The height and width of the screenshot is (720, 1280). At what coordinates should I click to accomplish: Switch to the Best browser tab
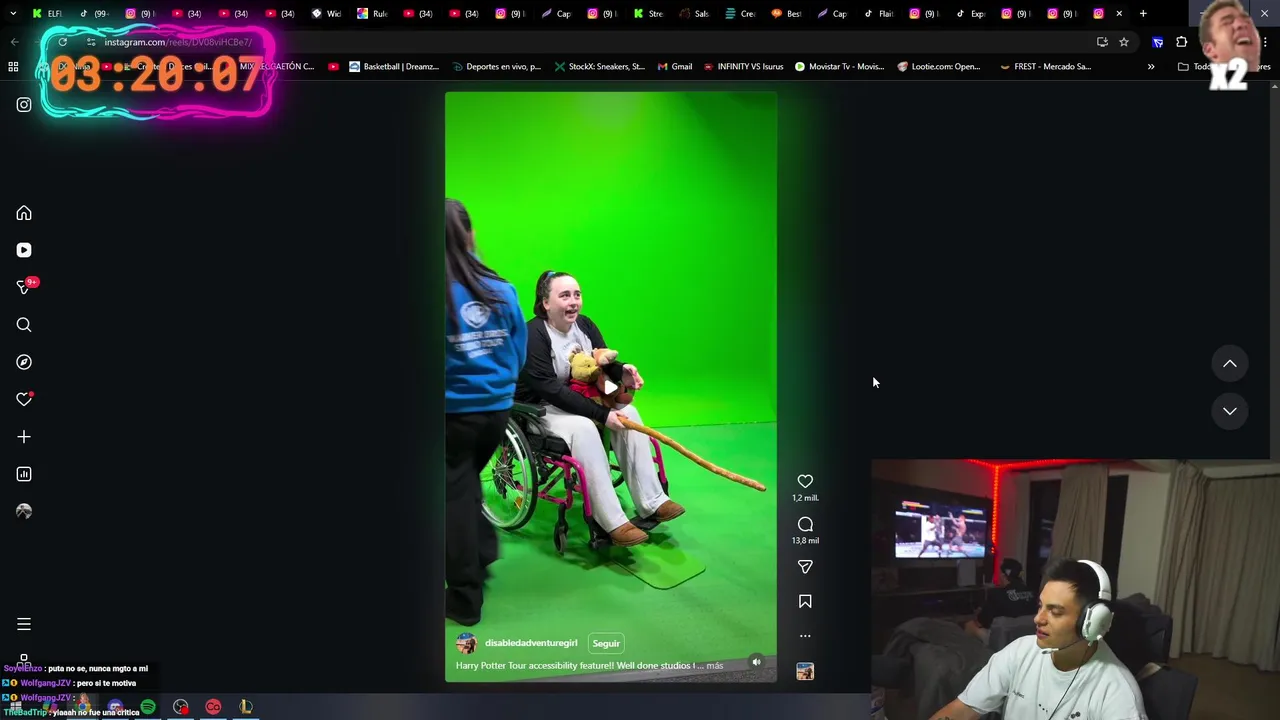[787, 13]
